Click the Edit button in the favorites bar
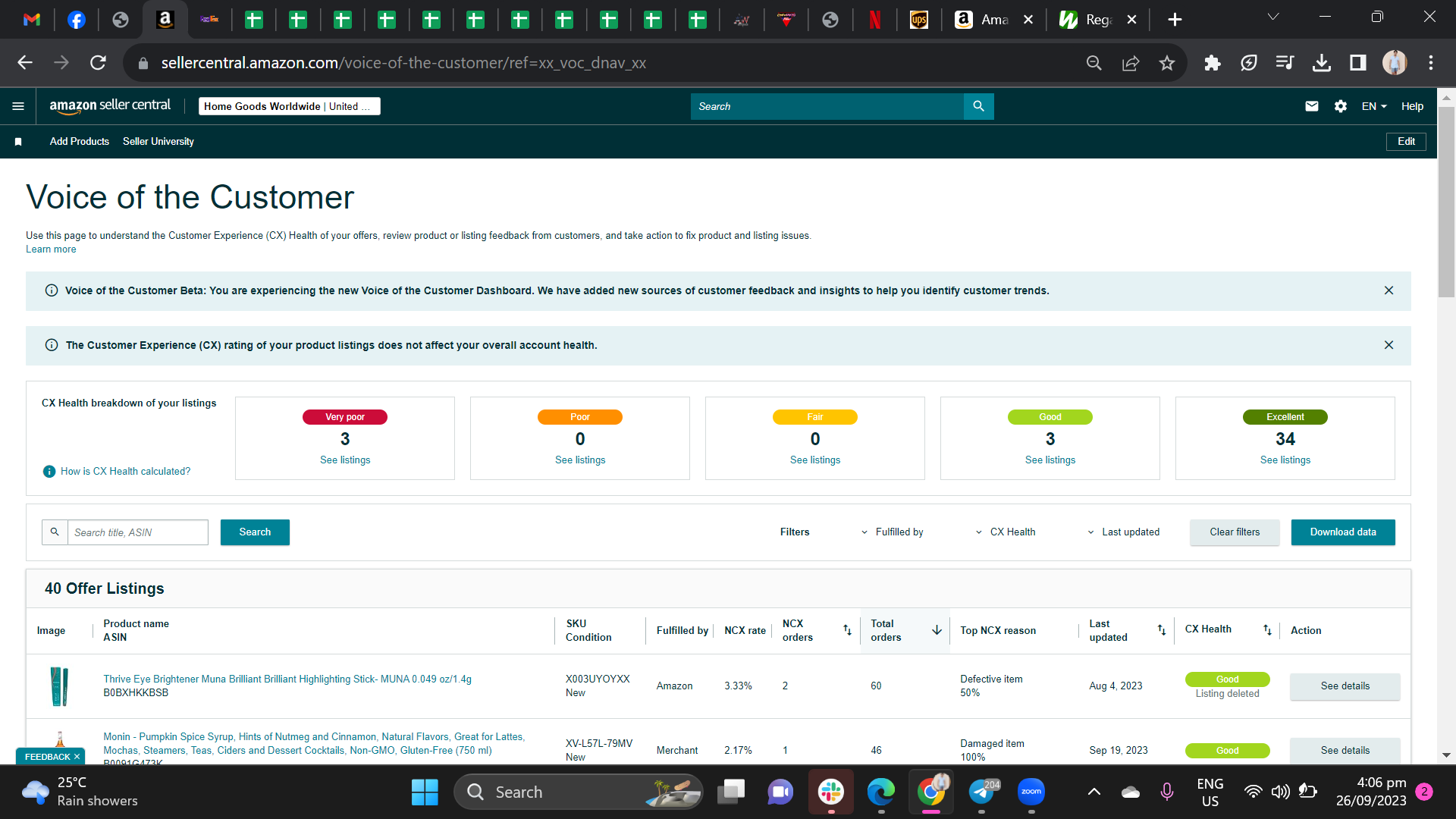This screenshot has width=1456, height=819. (1406, 142)
